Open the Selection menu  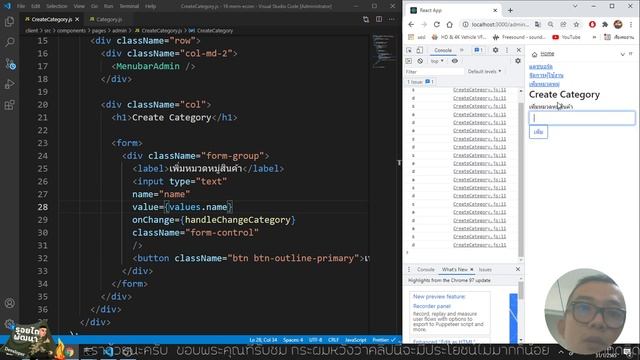click(57, 6)
